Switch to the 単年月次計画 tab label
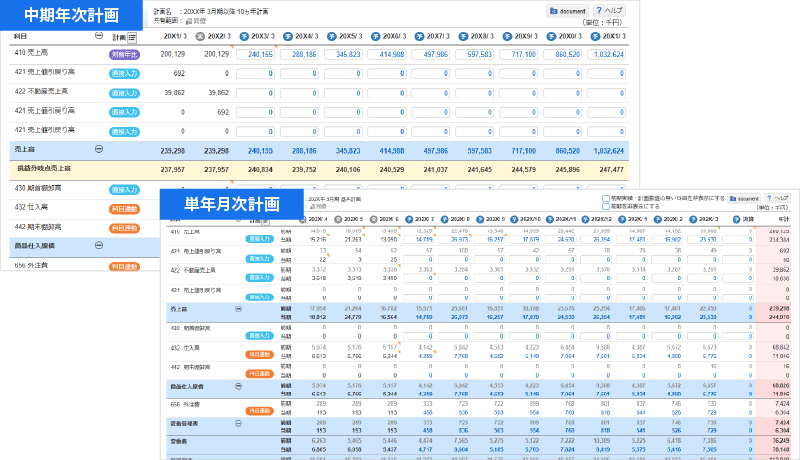Viewport: 800px width, 460px height. point(230,203)
